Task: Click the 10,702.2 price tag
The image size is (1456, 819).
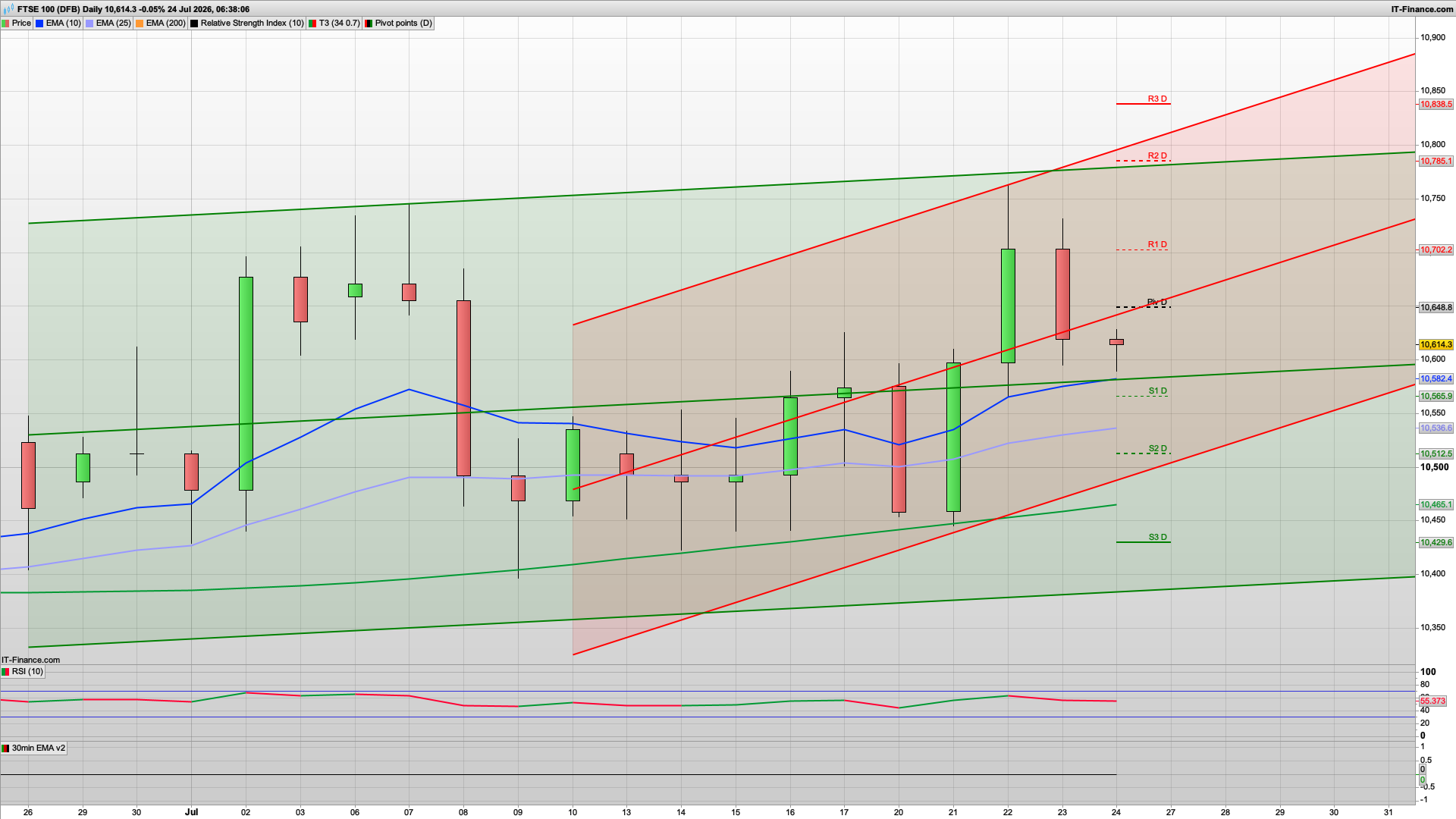Action: click(1436, 250)
